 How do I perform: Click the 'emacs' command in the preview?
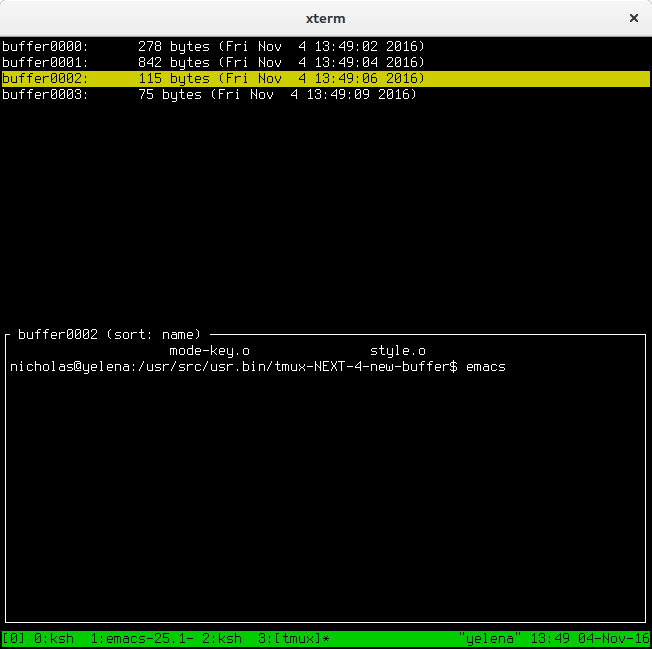486,367
